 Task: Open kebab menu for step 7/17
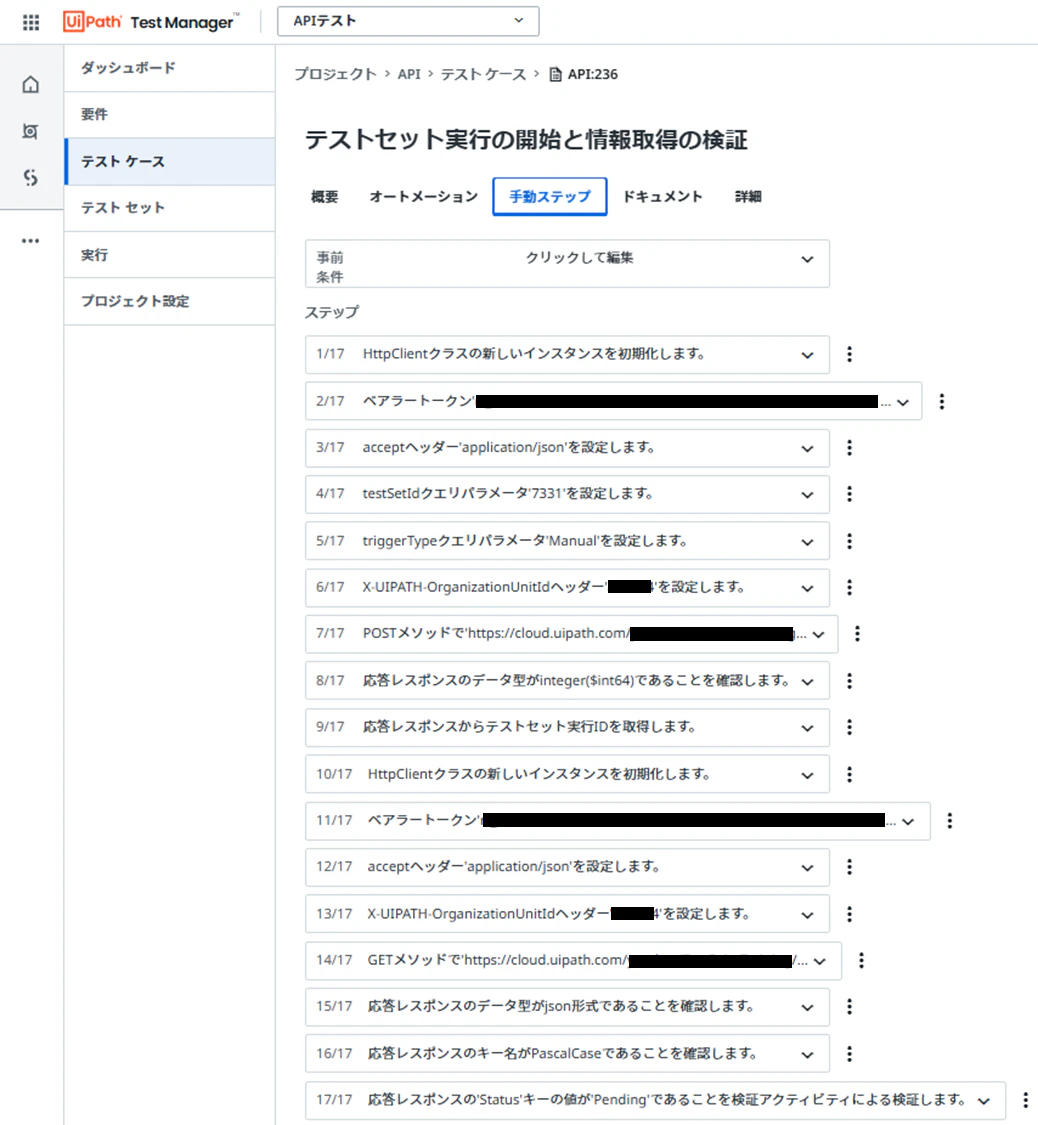coord(857,634)
